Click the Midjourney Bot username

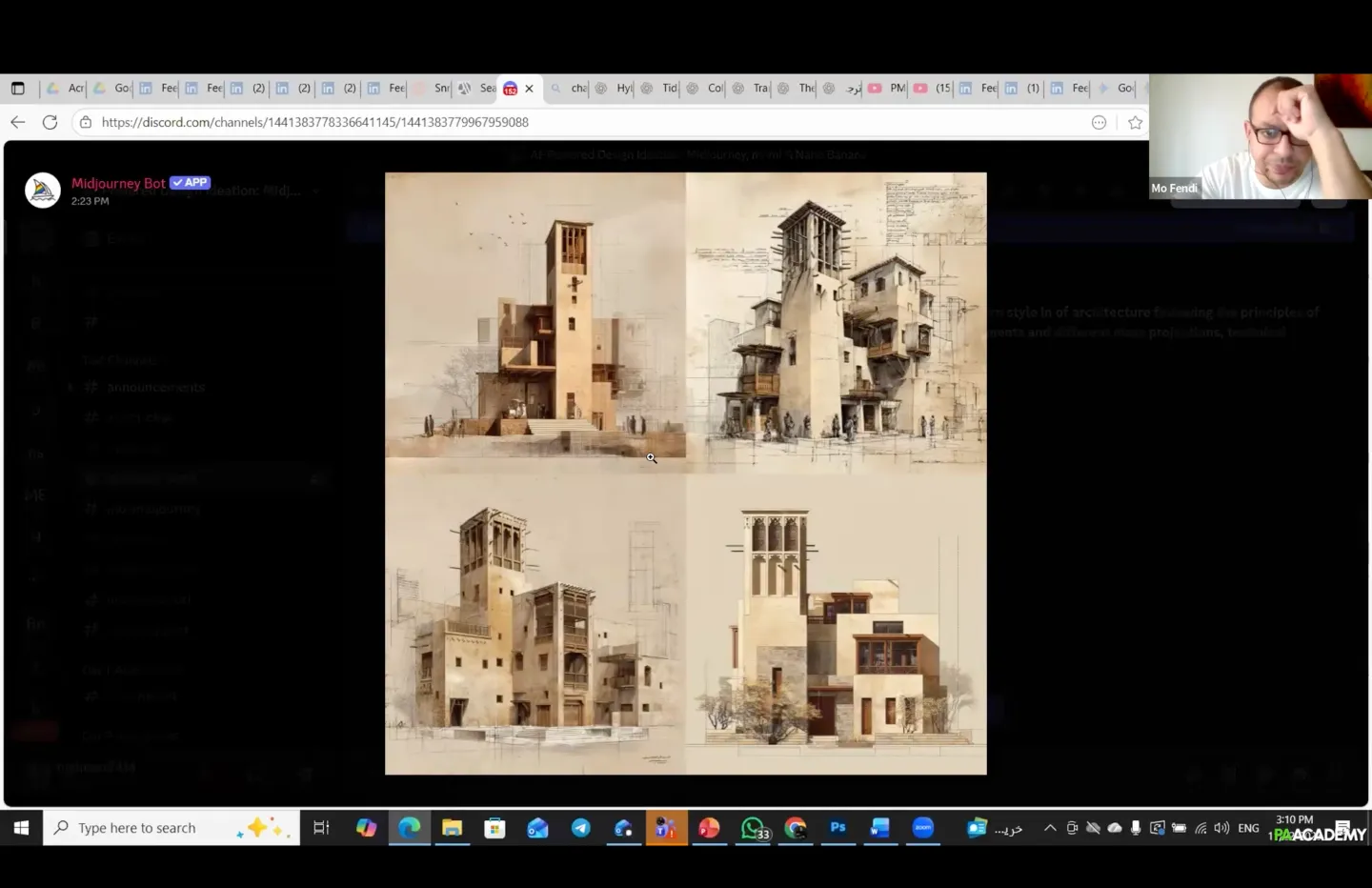tap(118, 183)
